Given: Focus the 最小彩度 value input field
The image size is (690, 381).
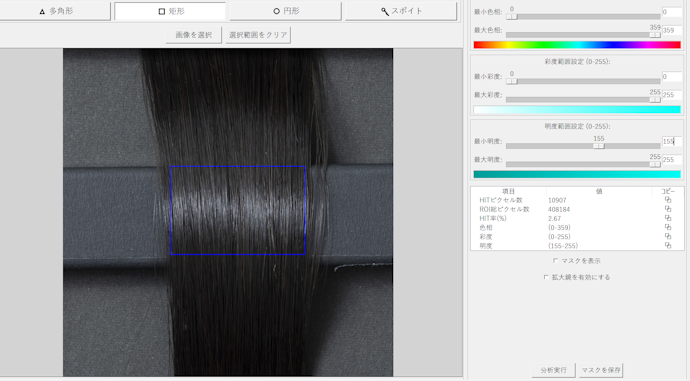Looking at the screenshot, I should [672, 77].
